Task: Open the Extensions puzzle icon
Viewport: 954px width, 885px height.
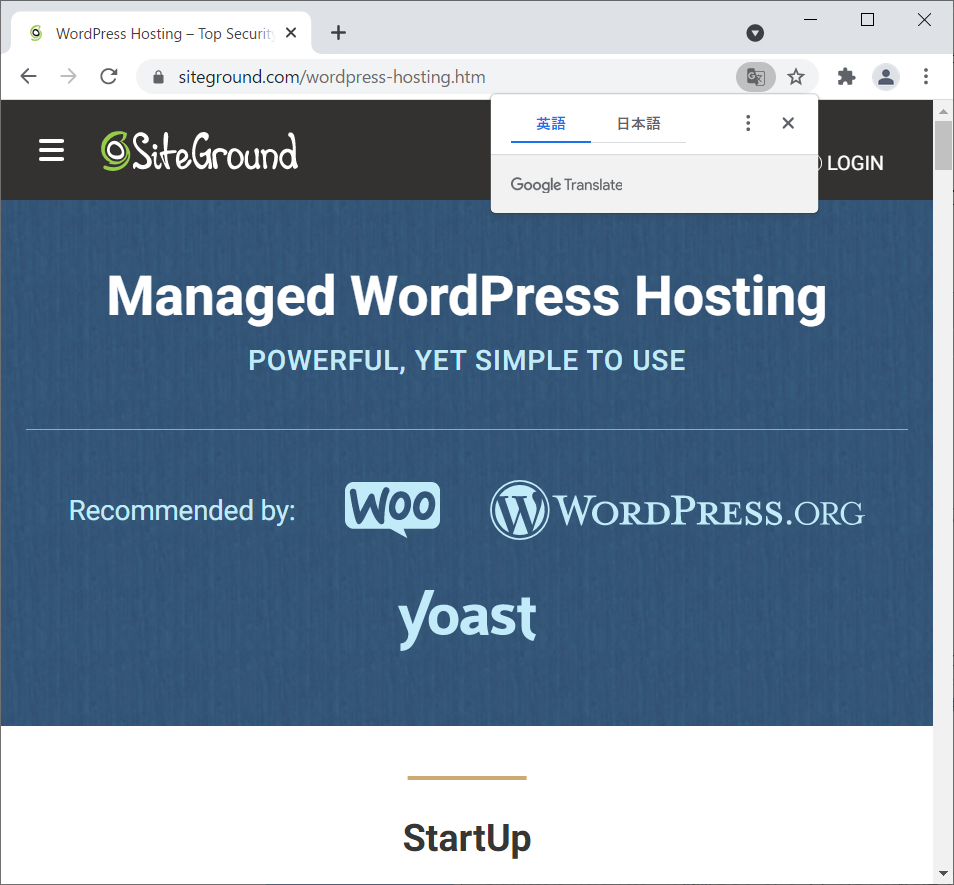Action: 846,77
